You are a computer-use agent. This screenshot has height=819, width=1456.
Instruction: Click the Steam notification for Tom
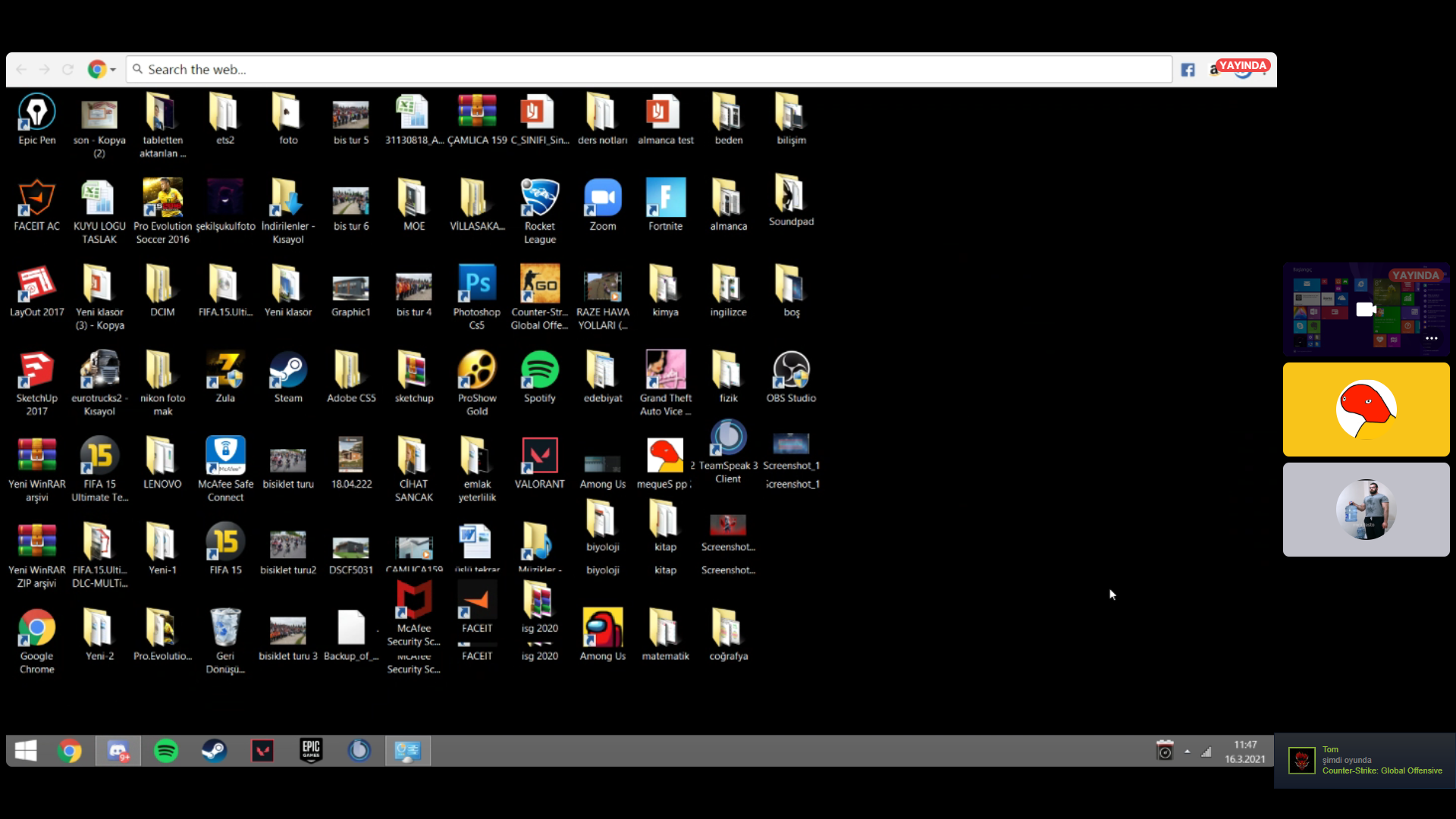coord(1365,760)
